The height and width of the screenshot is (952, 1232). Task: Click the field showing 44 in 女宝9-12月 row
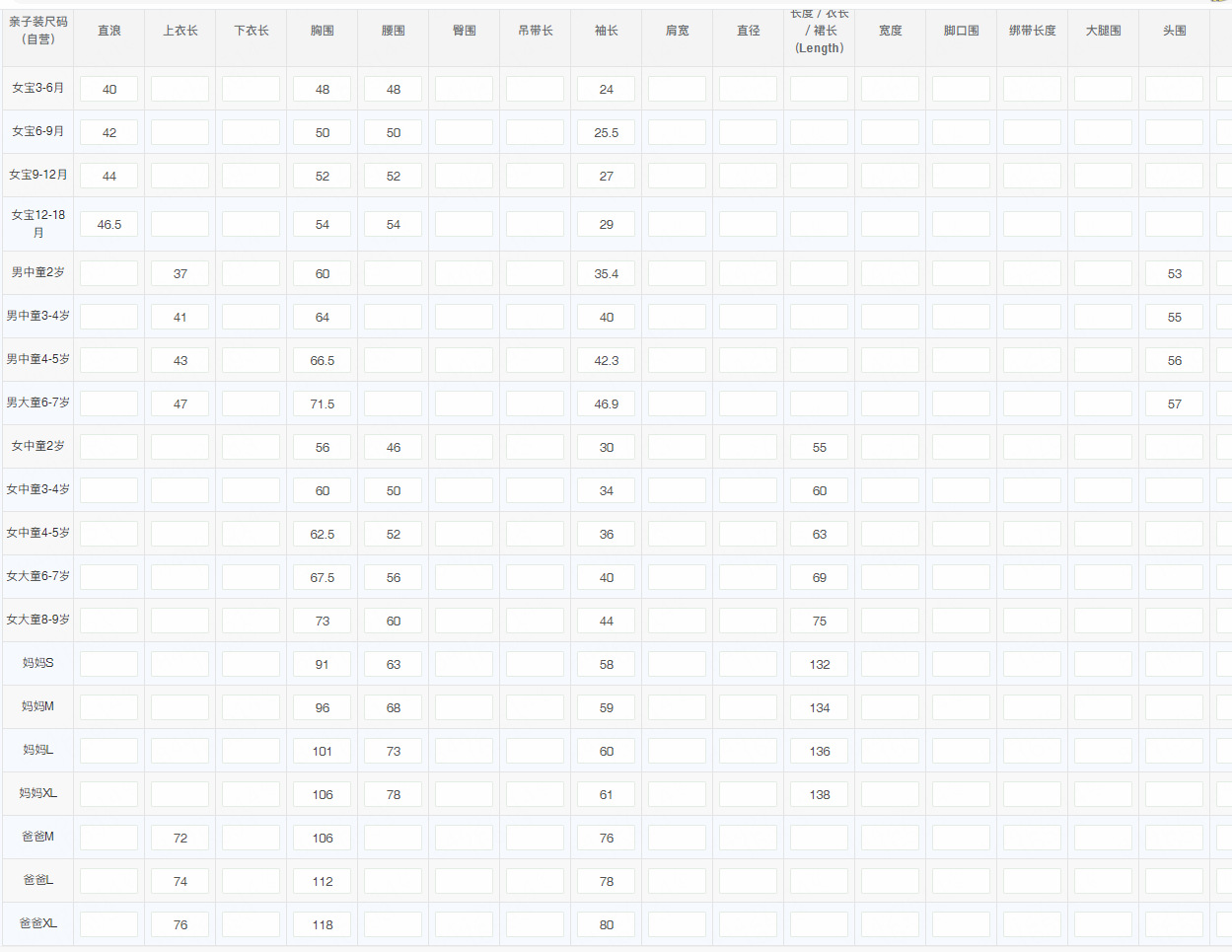pyautogui.click(x=109, y=176)
